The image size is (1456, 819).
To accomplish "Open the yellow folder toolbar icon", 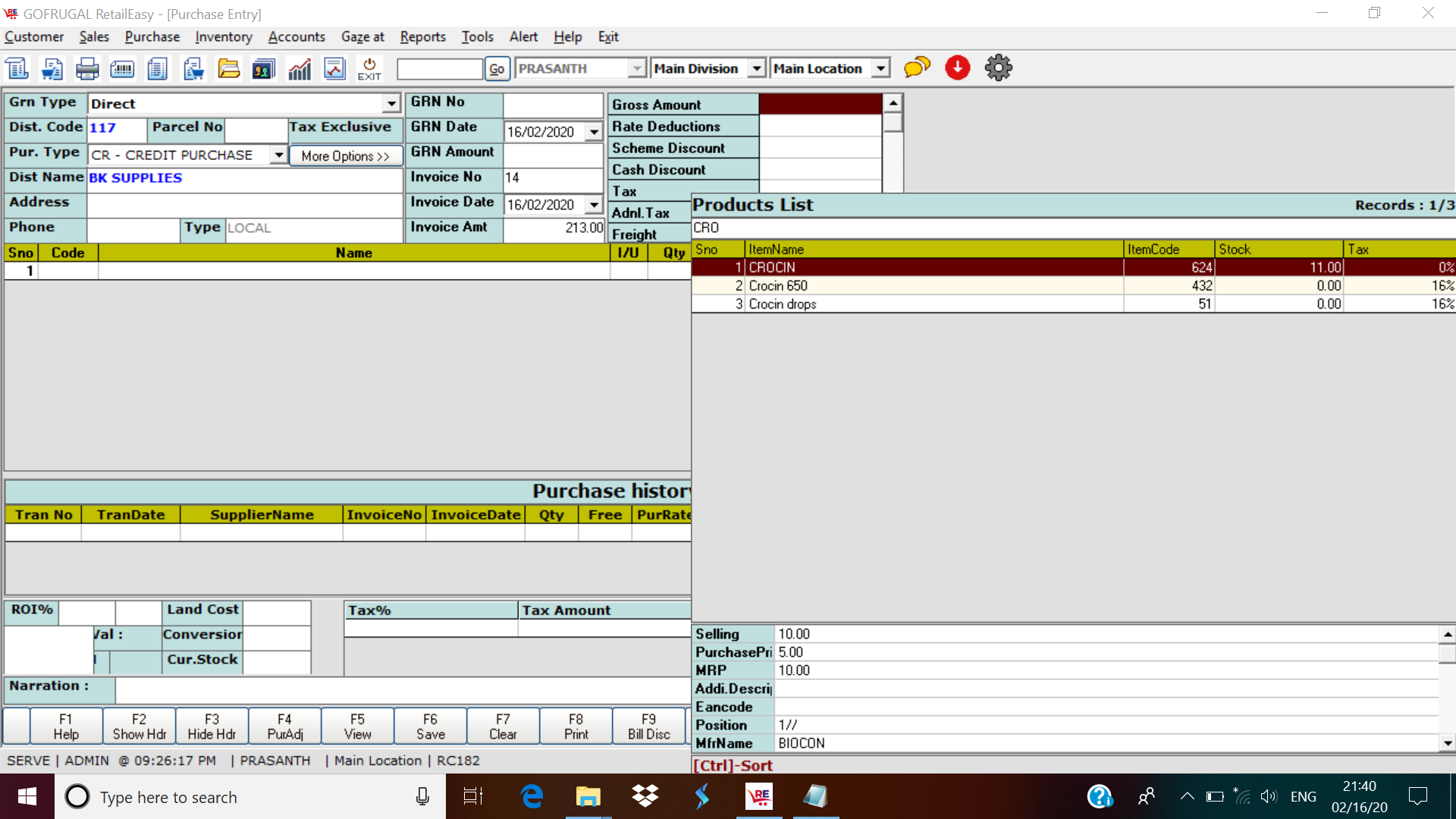I will pos(228,69).
